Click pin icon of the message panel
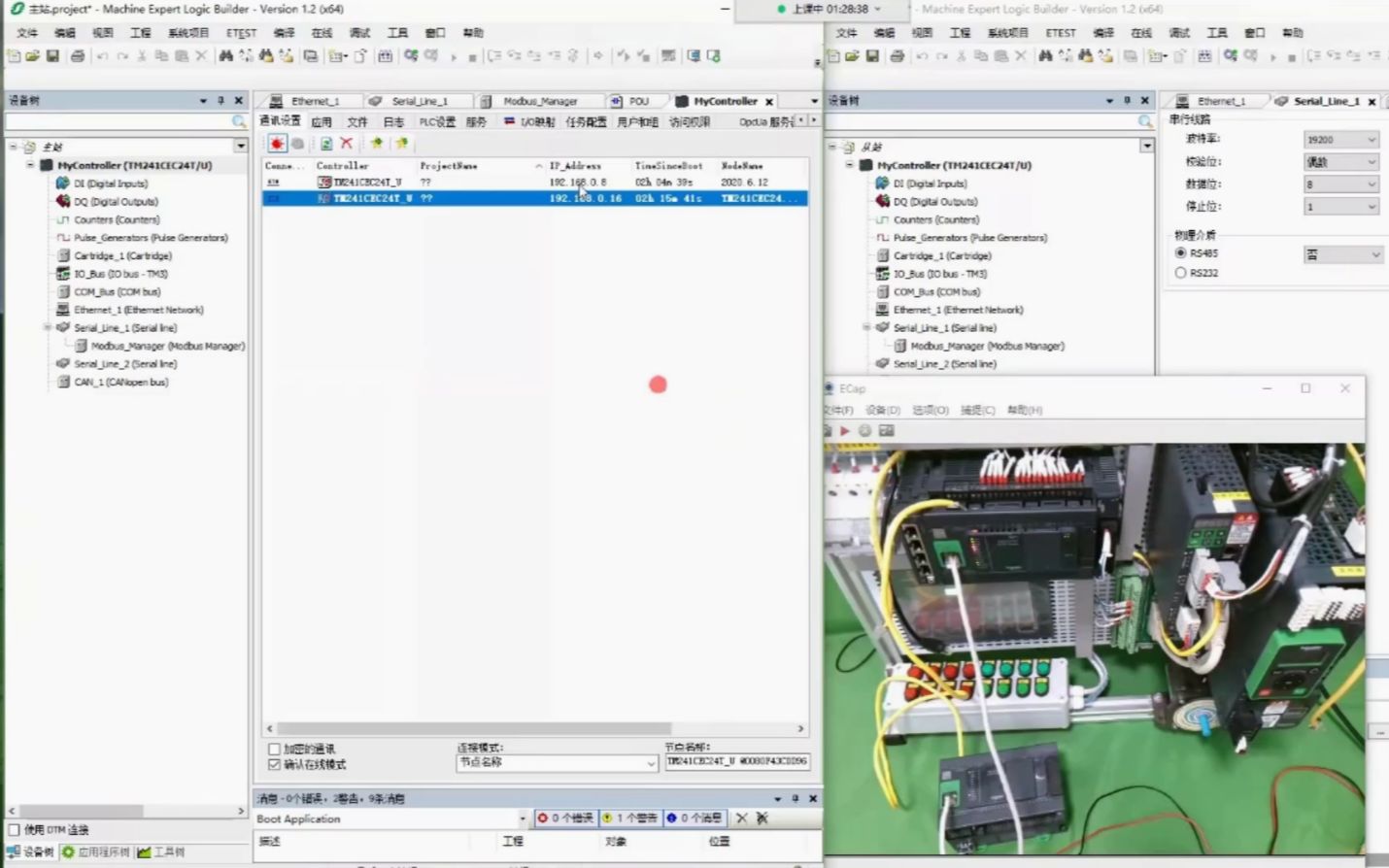 point(795,798)
